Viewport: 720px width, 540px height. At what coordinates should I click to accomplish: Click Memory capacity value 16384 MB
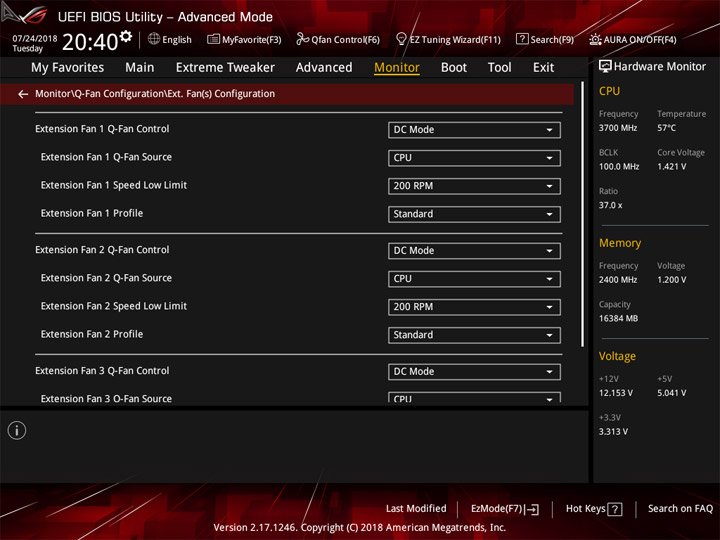pos(619,318)
